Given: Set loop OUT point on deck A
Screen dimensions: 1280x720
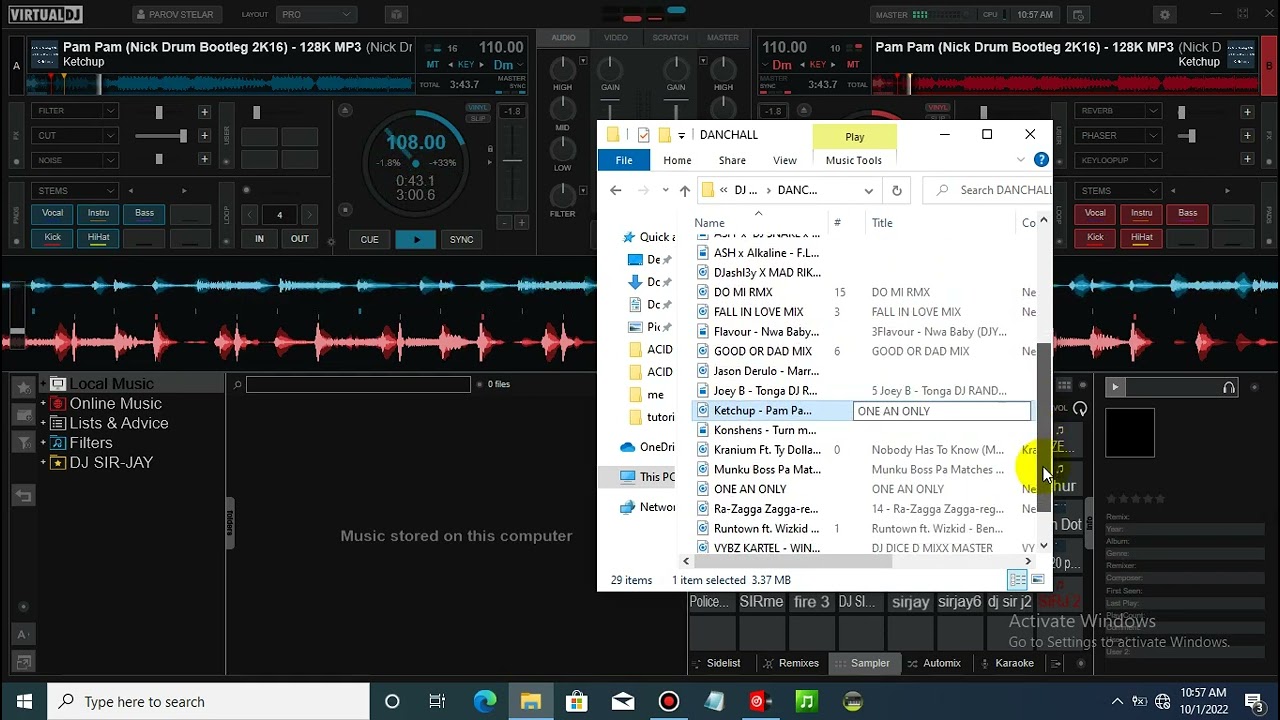Looking at the screenshot, I should pyautogui.click(x=300, y=239).
